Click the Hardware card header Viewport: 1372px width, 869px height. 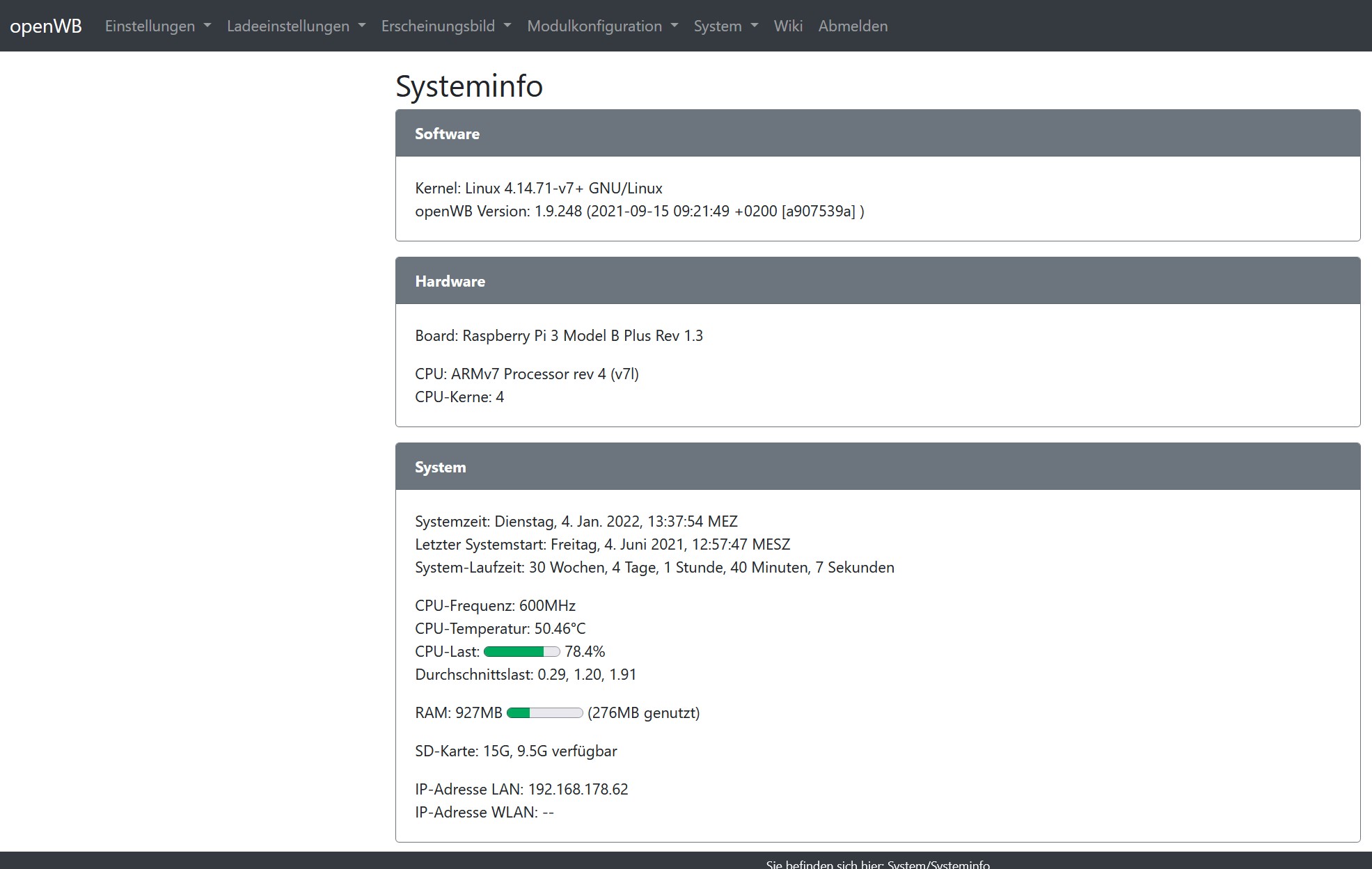click(x=877, y=280)
